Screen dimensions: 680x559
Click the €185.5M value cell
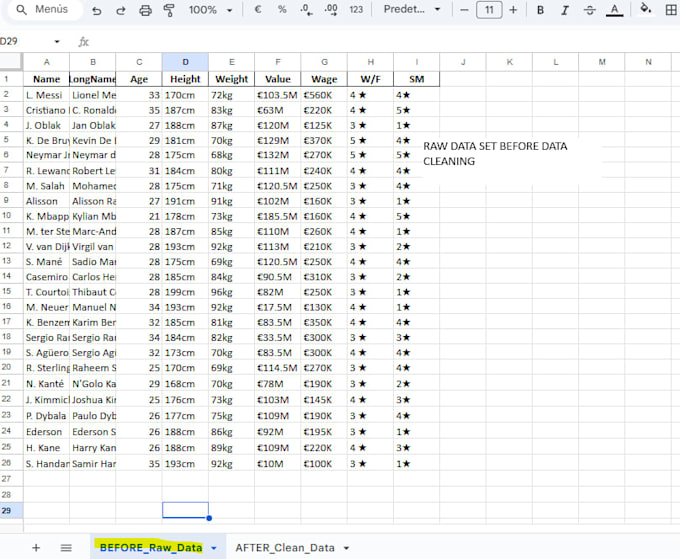[278, 216]
